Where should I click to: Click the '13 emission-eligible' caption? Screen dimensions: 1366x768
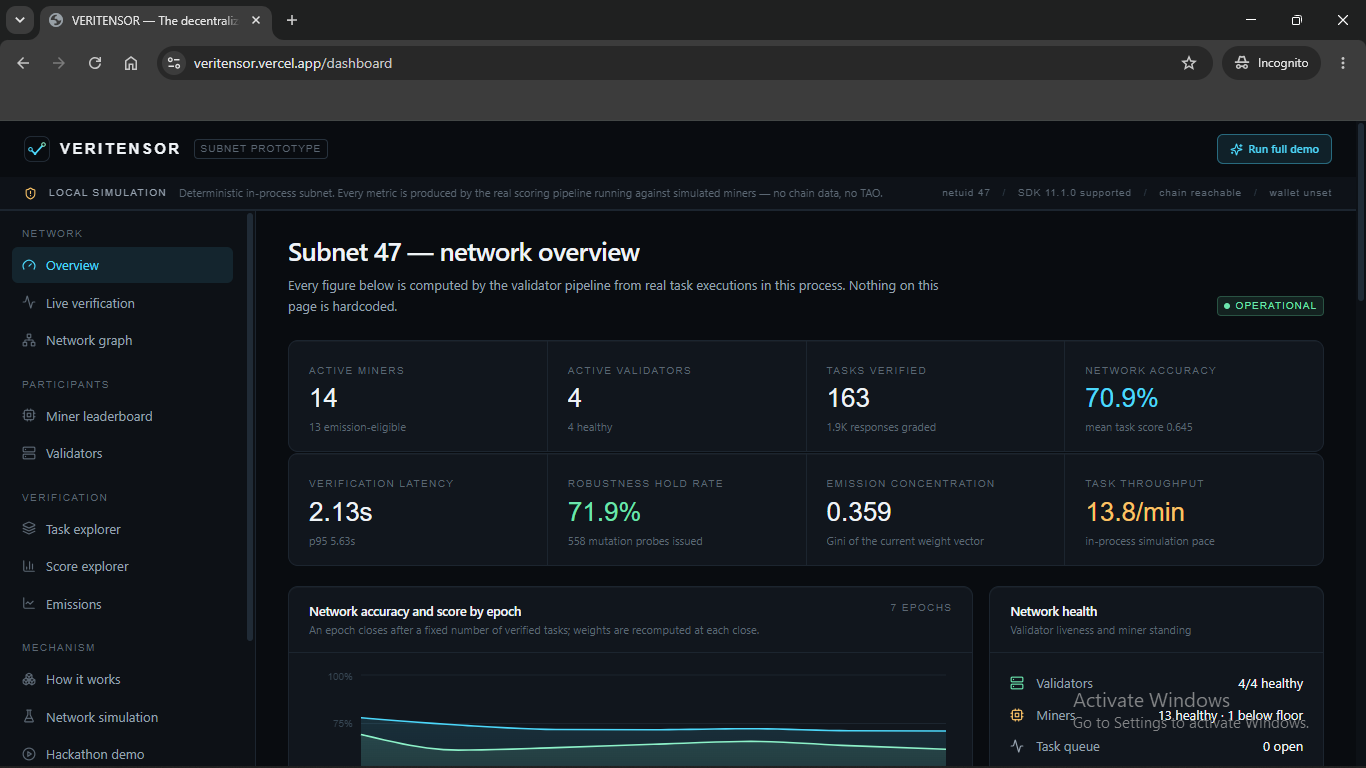point(357,427)
